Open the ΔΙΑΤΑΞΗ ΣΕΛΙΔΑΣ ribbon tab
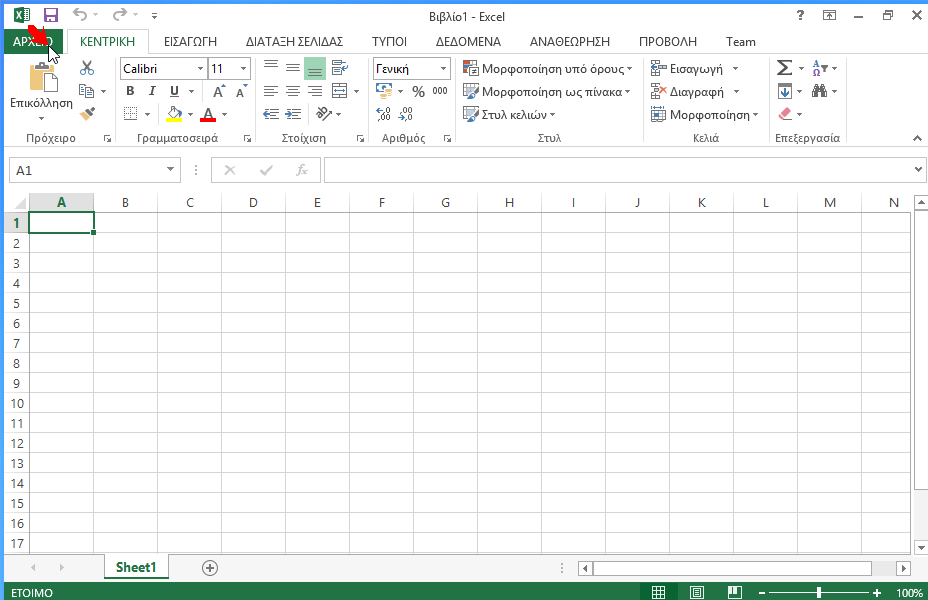Viewport: 928px width, 600px height. click(x=295, y=41)
